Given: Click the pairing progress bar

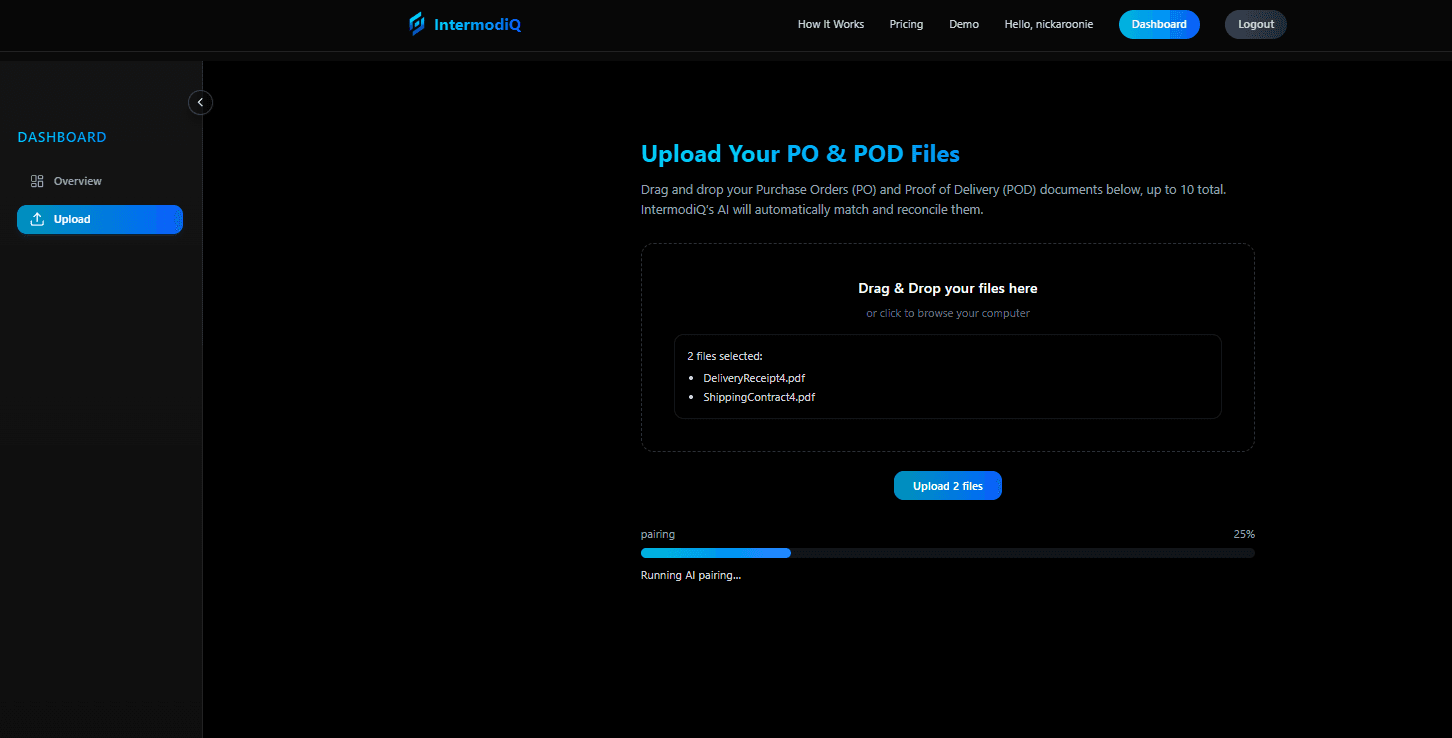Looking at the screenshot, I should pos(947,552).
